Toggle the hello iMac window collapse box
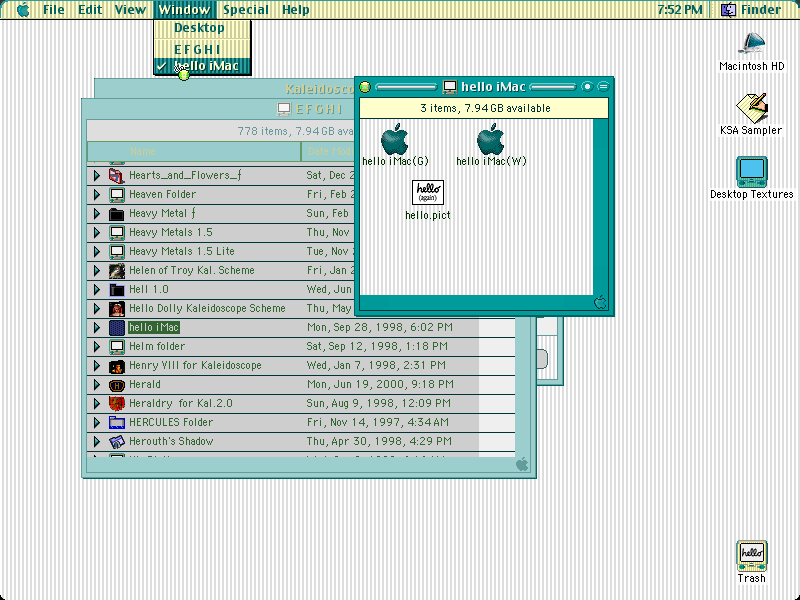The width and height of the screenshot is (800, 600). [x=603, y=87]
